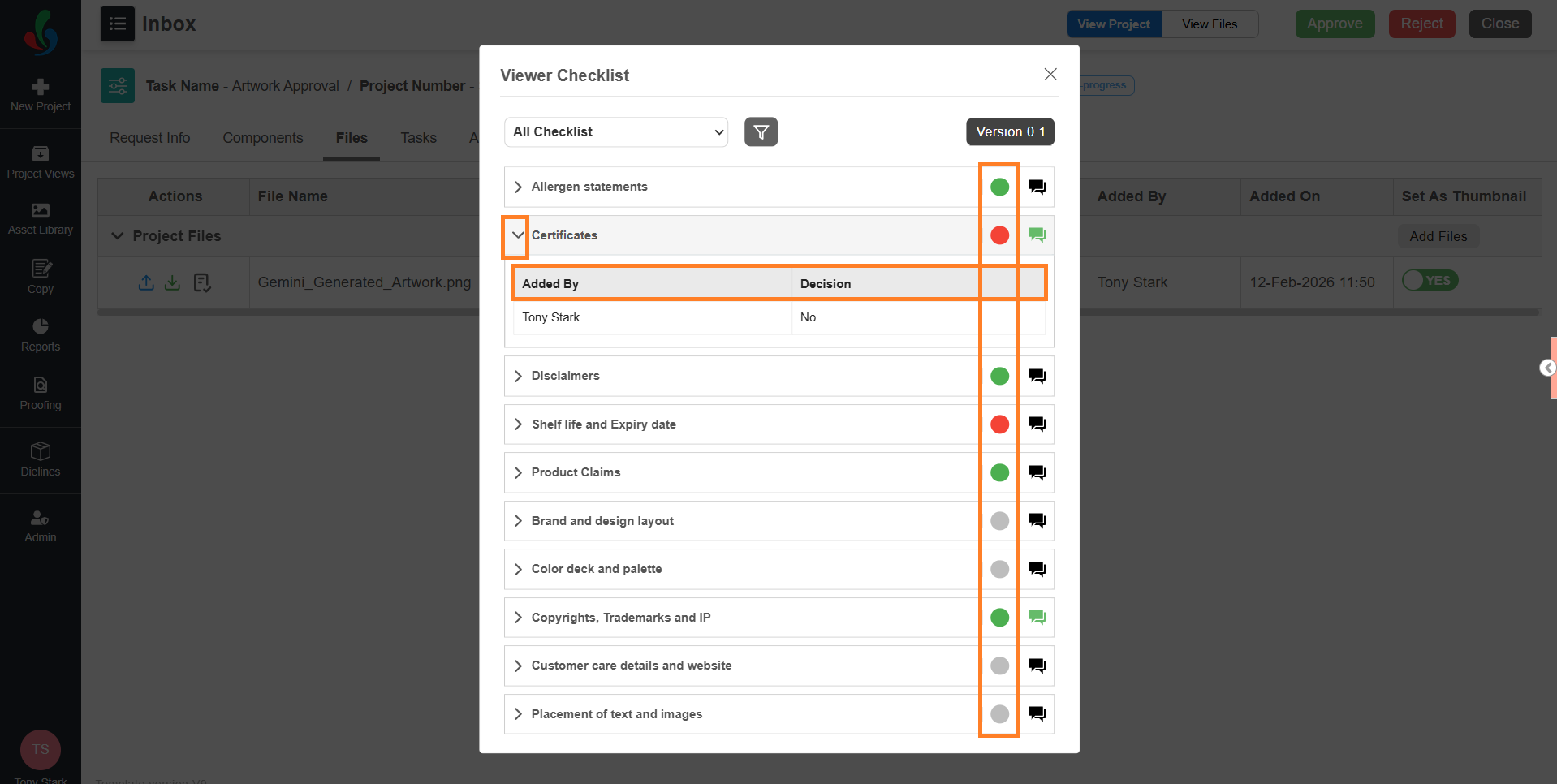This screenshot has width=1557, height=784.
Task: Click the checklist filter funnel icon
Action: point(761,131)
